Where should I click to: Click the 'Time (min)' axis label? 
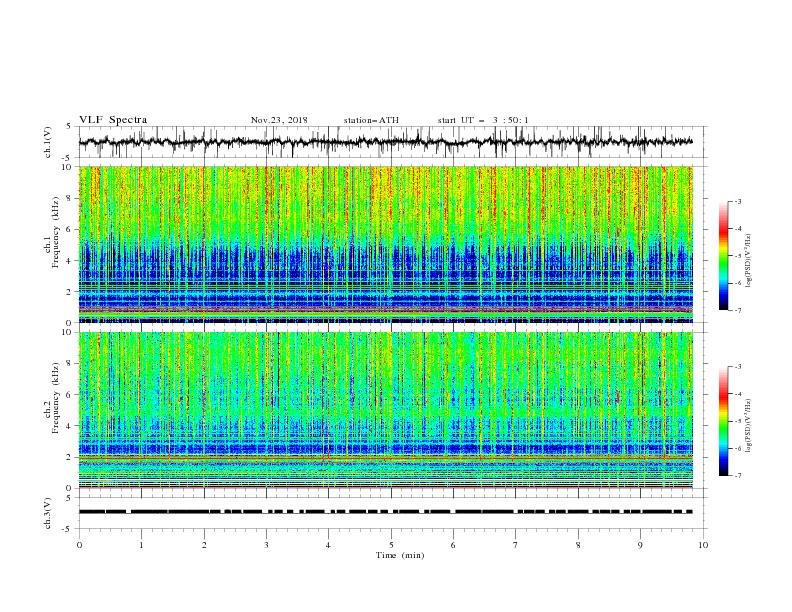point(400,555)
